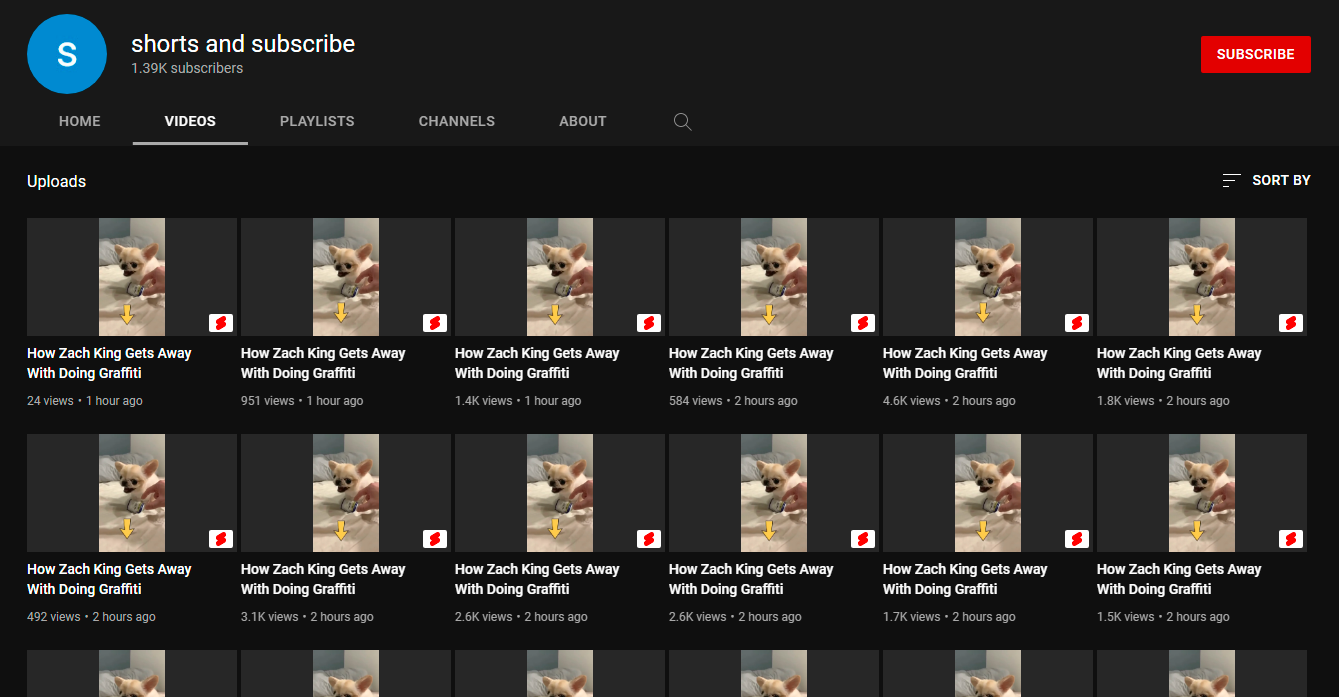This screenshot has width=1339, height=697.
Task: Click the 1.39K subscribers text
Action: [187, 69]
